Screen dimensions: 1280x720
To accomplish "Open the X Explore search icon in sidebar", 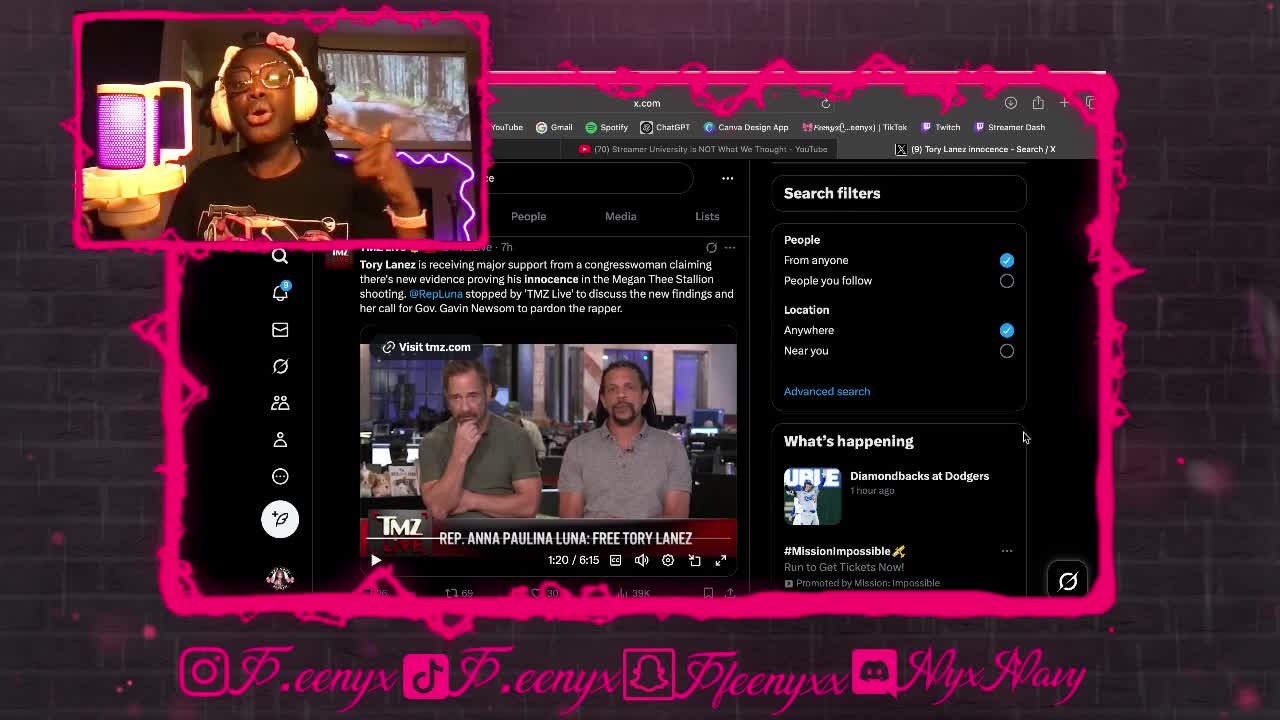I will (x=280, y=256).
